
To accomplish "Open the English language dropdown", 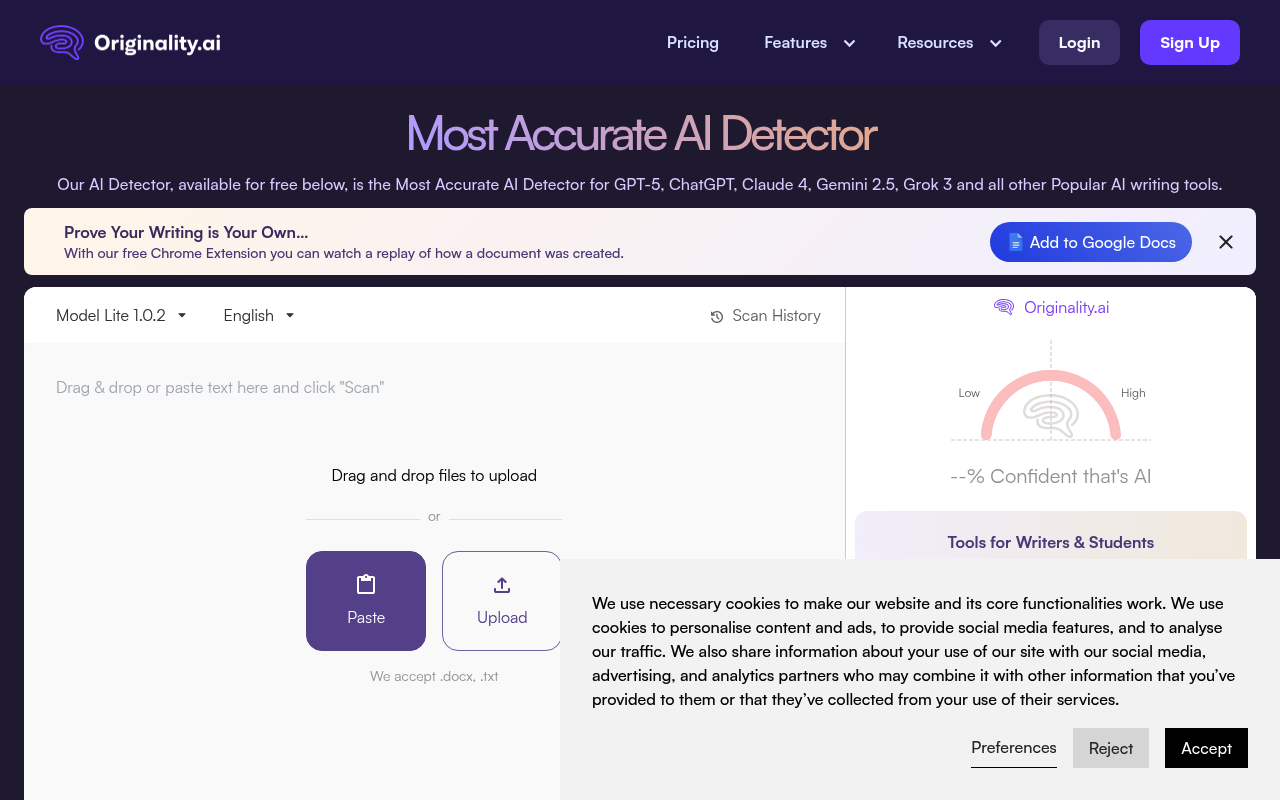I will point(259,315).
